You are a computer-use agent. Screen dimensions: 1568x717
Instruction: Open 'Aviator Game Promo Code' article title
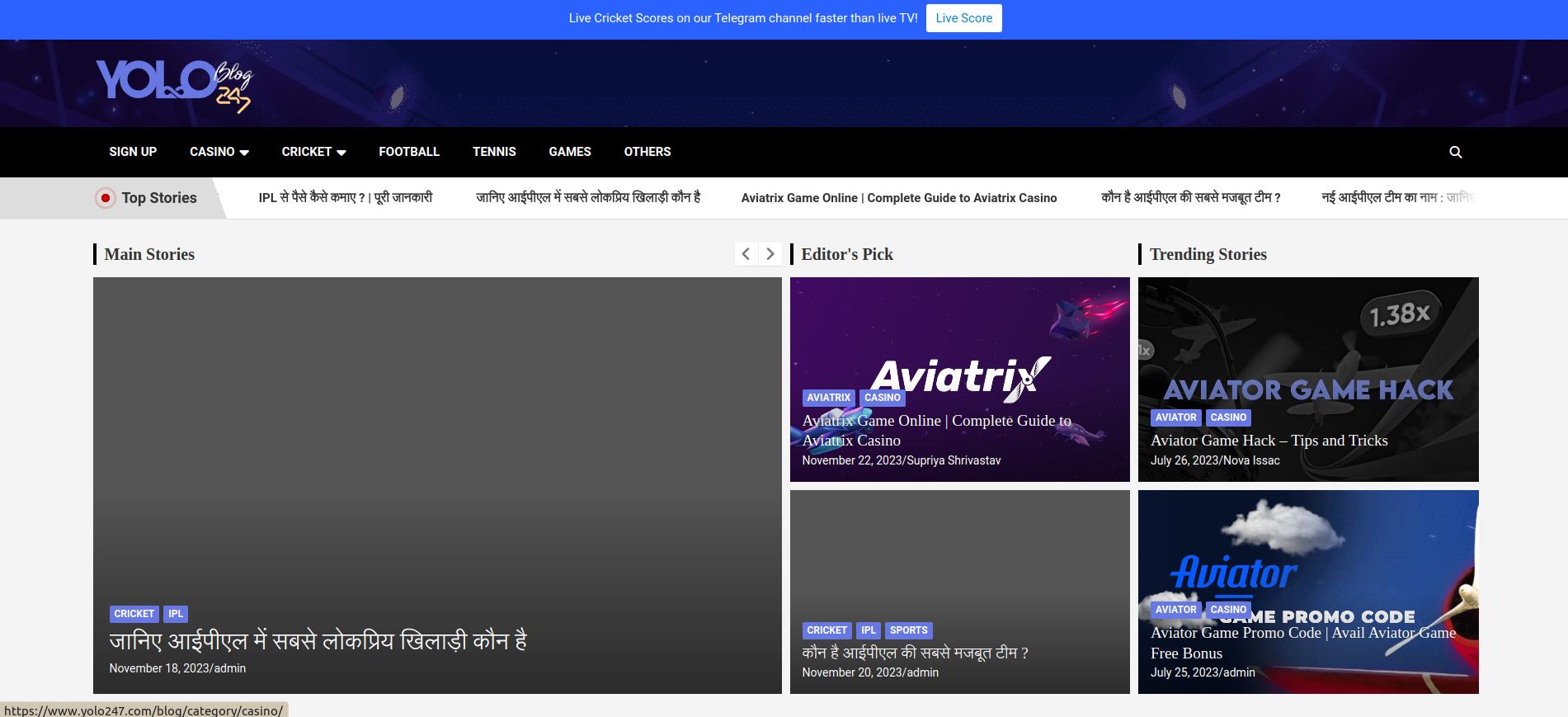[x=1303, y=643]
